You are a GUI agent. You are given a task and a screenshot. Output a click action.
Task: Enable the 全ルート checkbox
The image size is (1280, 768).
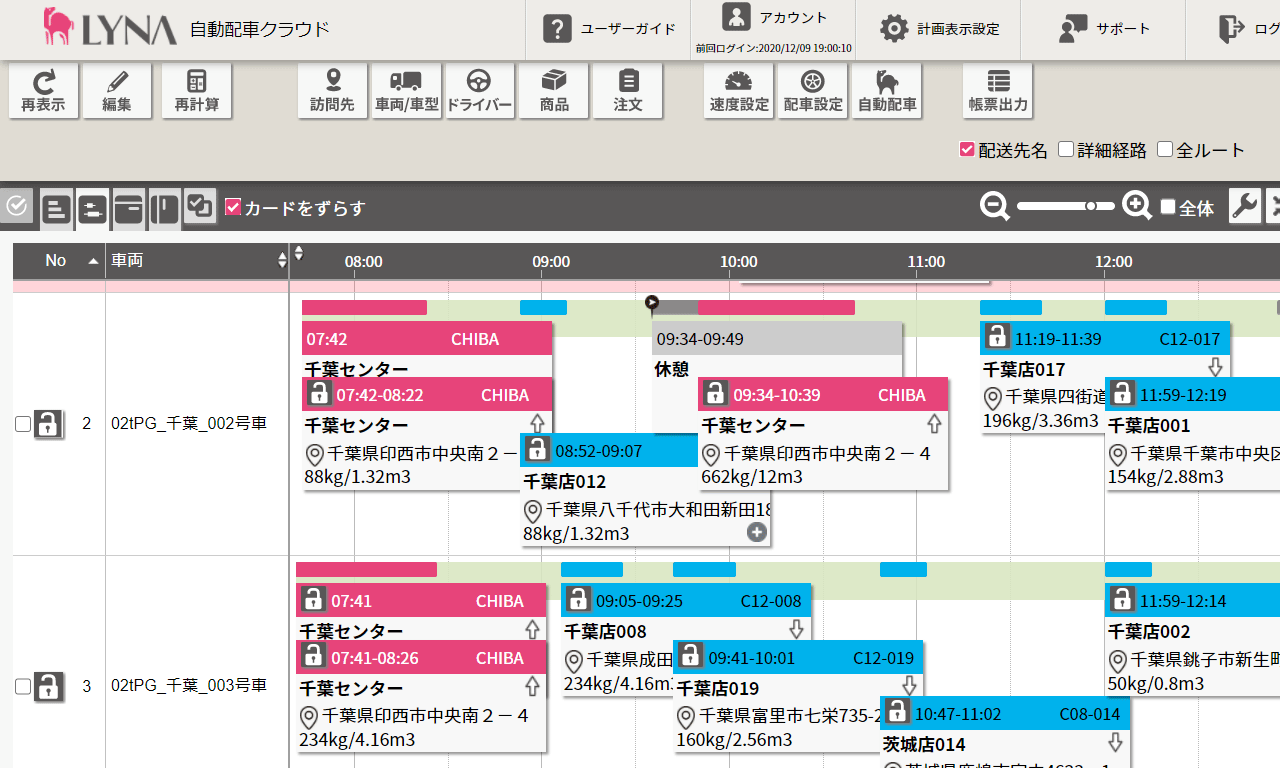[x=1165, y=149]
